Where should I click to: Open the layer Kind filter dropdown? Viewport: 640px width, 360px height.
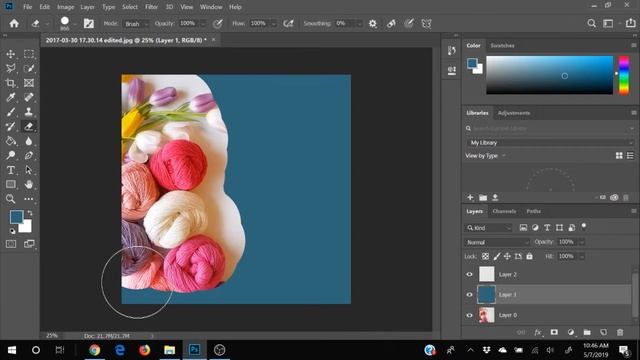489,228
